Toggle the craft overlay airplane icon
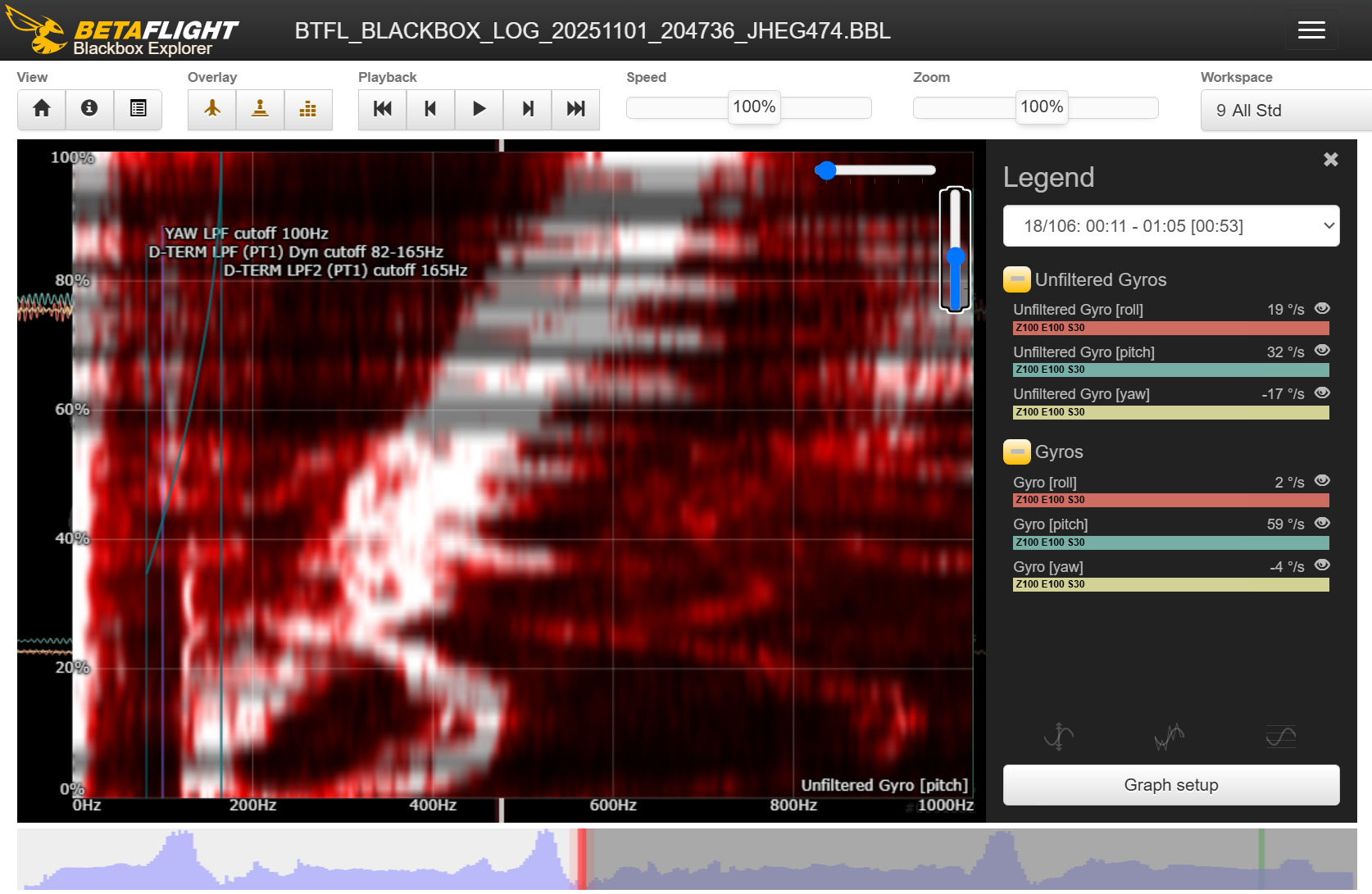This screenshot has height=894, width=1372. coord(212,109)
